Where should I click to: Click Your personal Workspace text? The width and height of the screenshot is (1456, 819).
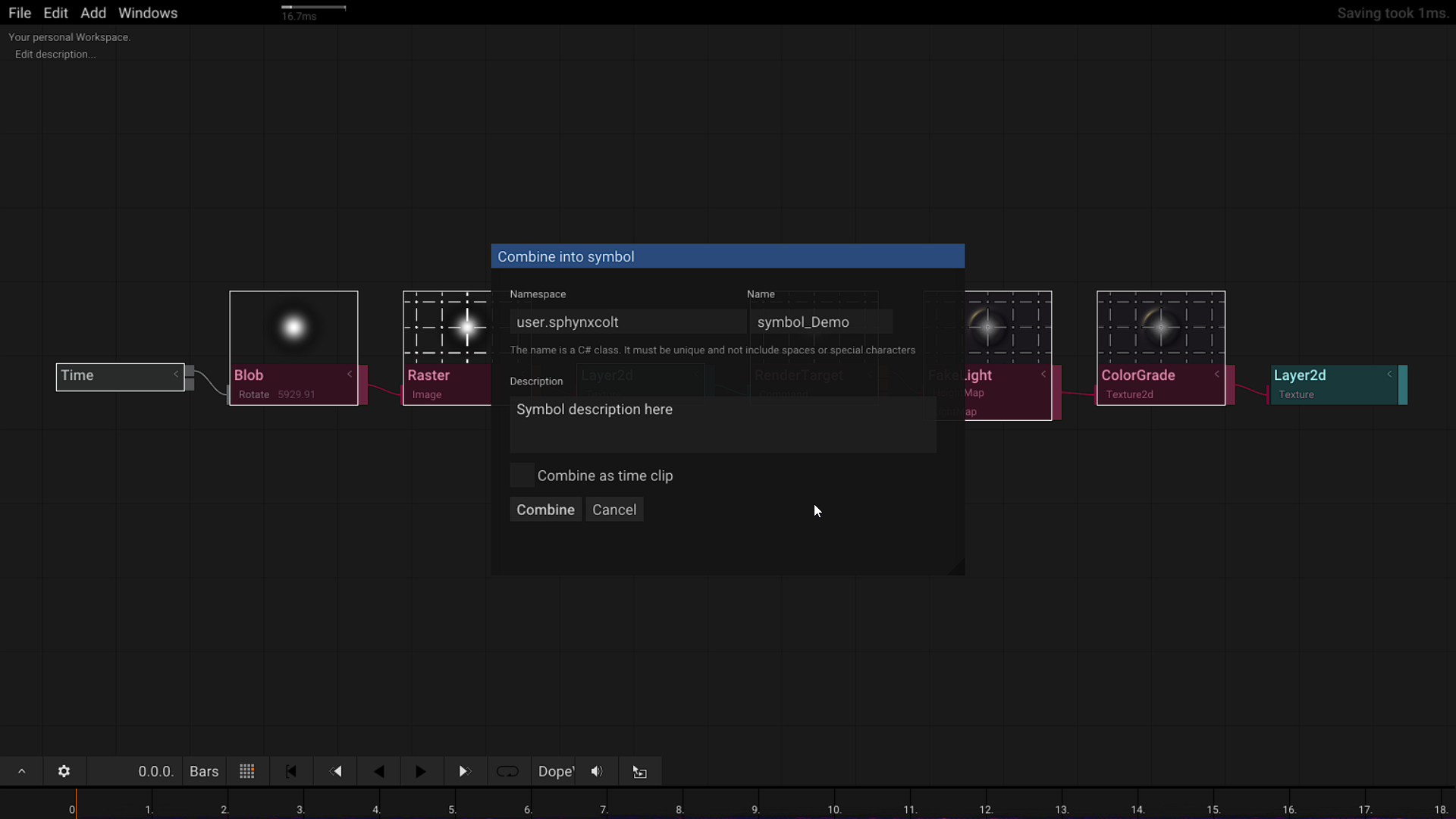click(x=69, y=37)
